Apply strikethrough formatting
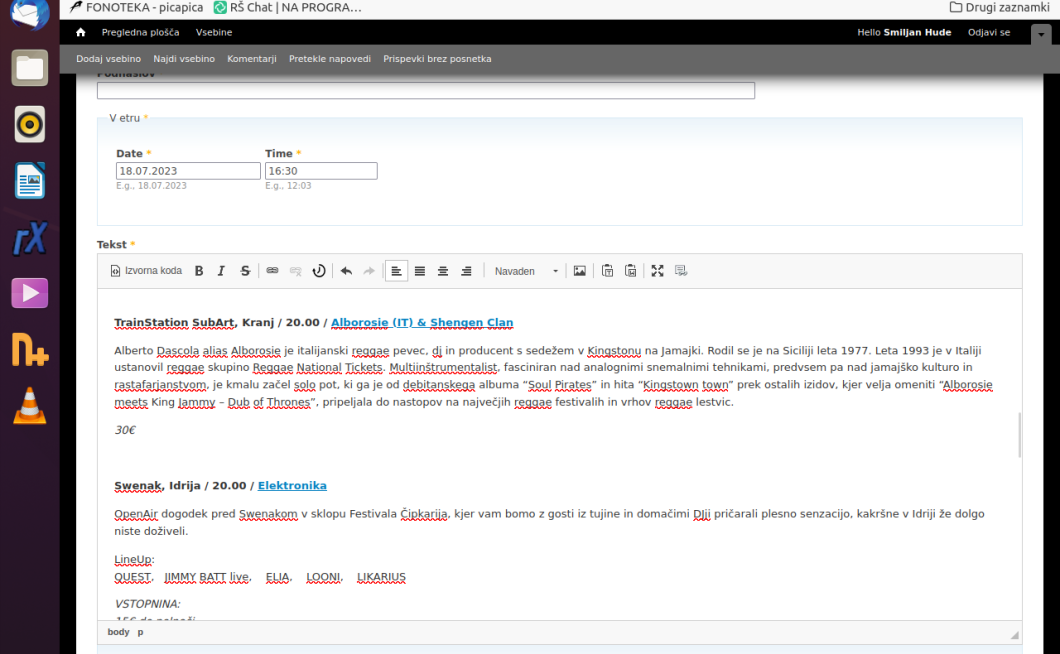 pyautogui.click(x=245, y=271)
